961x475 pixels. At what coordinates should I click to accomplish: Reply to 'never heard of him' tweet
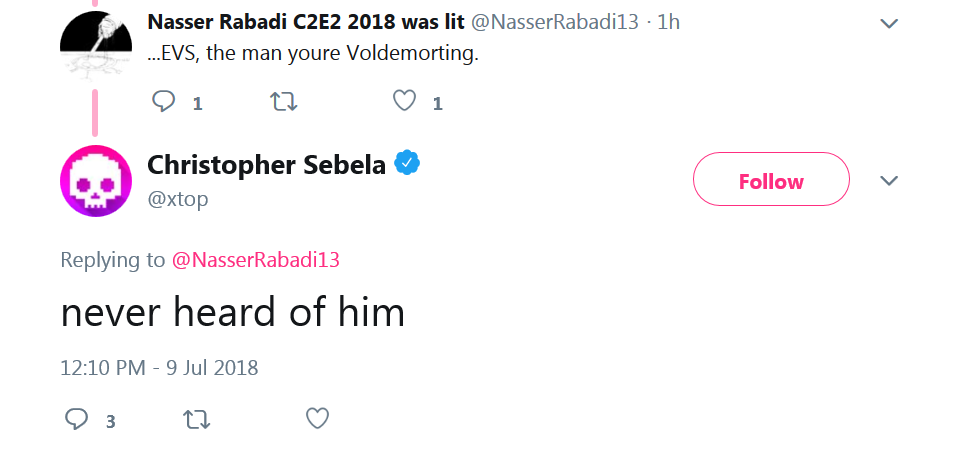pyautogui.click(x=77, y=419)
